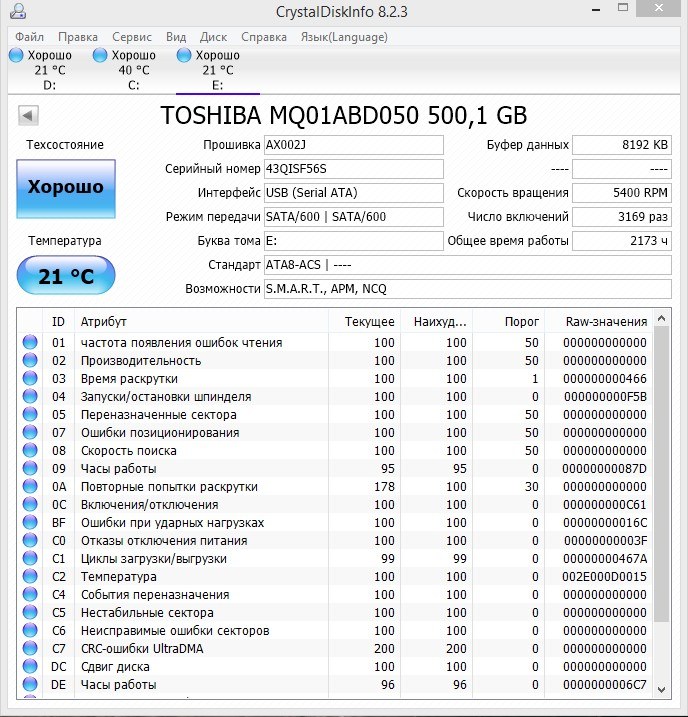Select raw value 002E000D0015
Screen dimensions: 688x717
pos(604,576)
